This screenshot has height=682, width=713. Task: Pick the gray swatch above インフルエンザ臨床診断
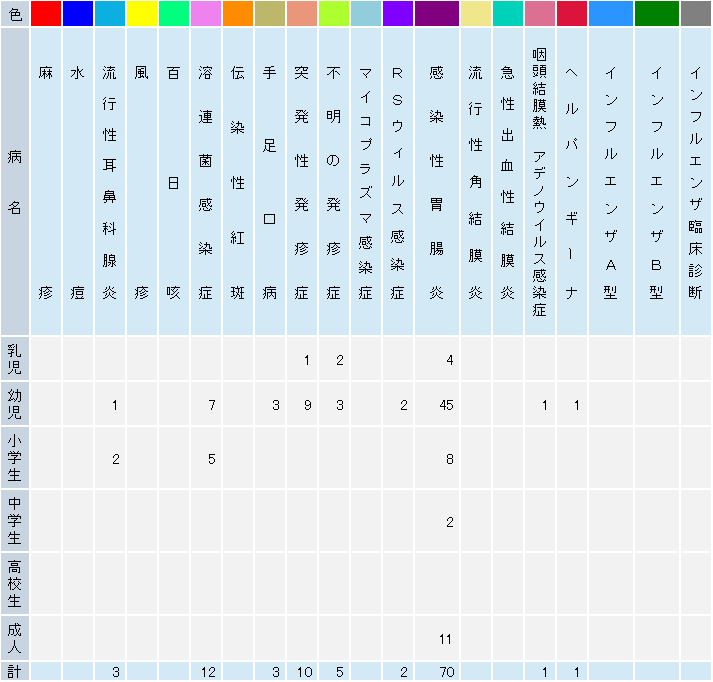(x=696, y=14)
